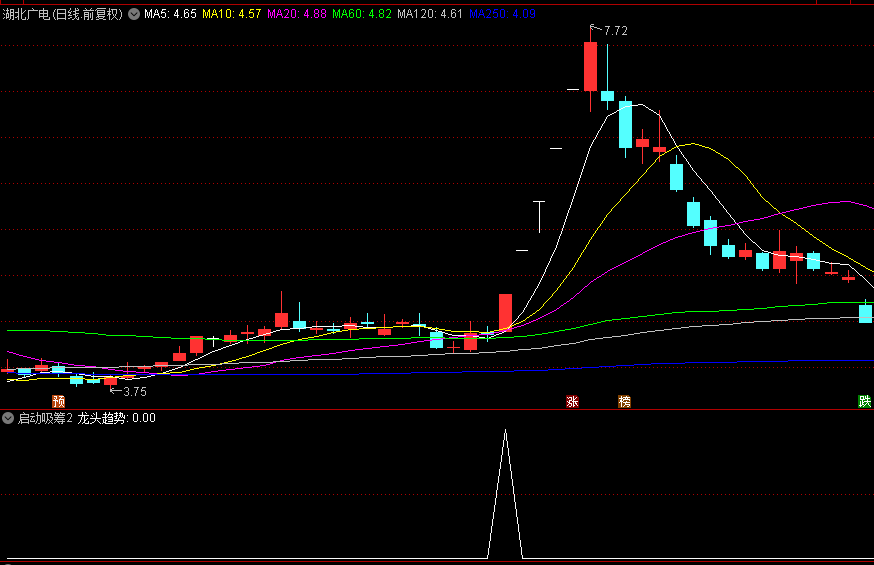Select the MA120: 4.61 label

tap(430, 14)
